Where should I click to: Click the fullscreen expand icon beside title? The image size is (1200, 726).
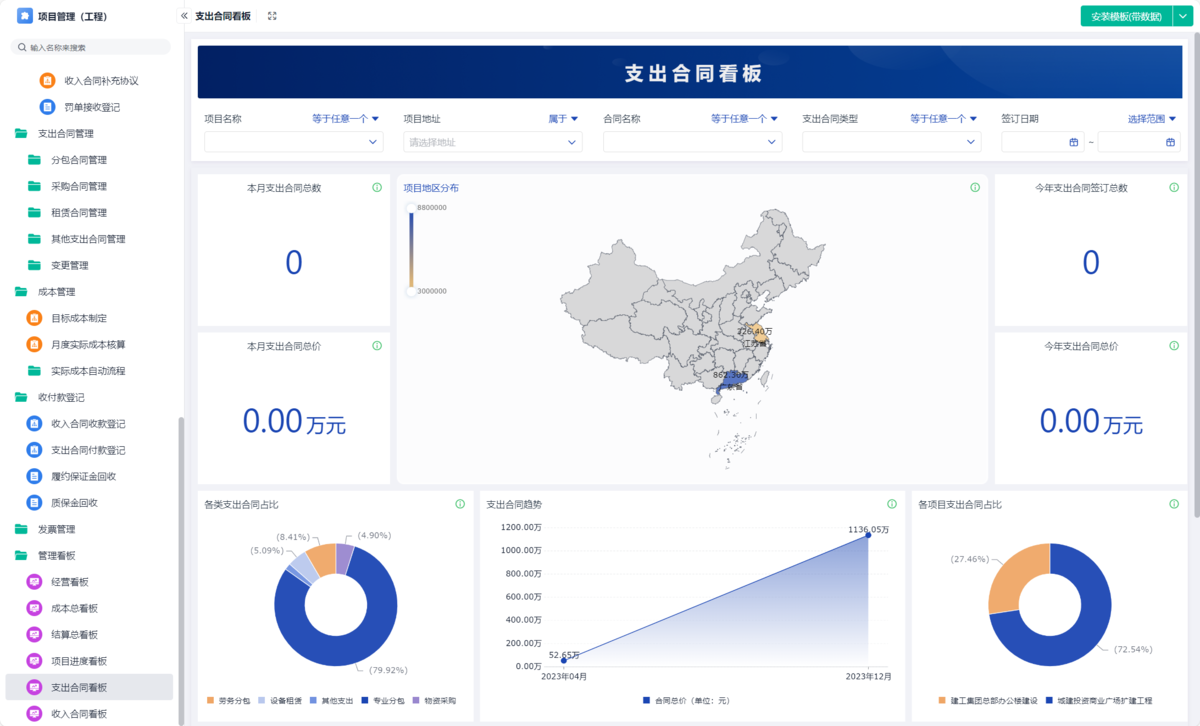click(x=272, y=16)
